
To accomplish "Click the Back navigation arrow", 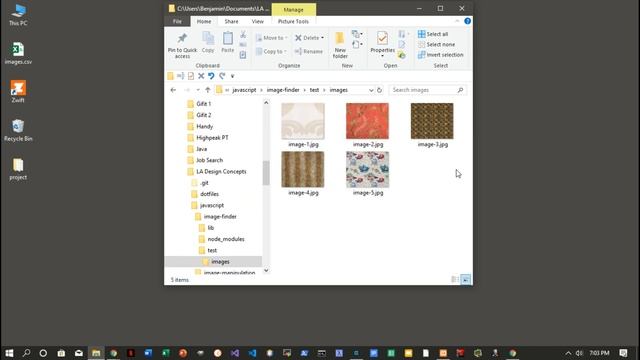I will coord(173,90).
